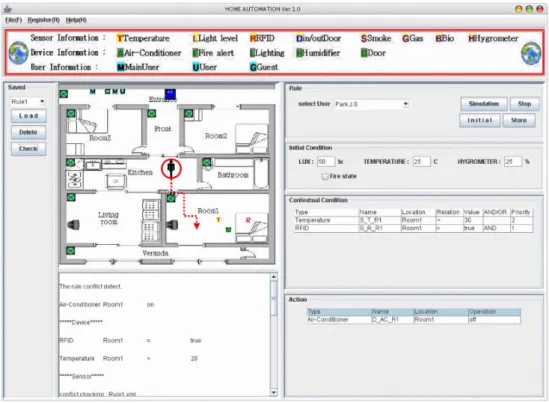Click the green device marker in Room3
Viewport: 549px width, 403px height.
coord(71,113)
